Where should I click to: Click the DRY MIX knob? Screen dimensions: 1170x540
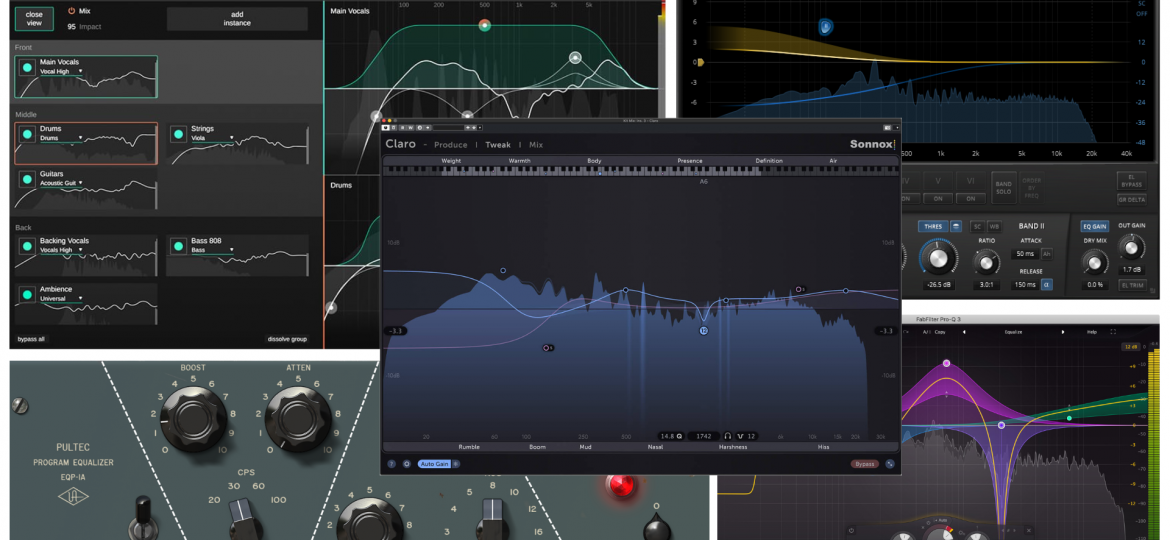tap(1094, 262)
